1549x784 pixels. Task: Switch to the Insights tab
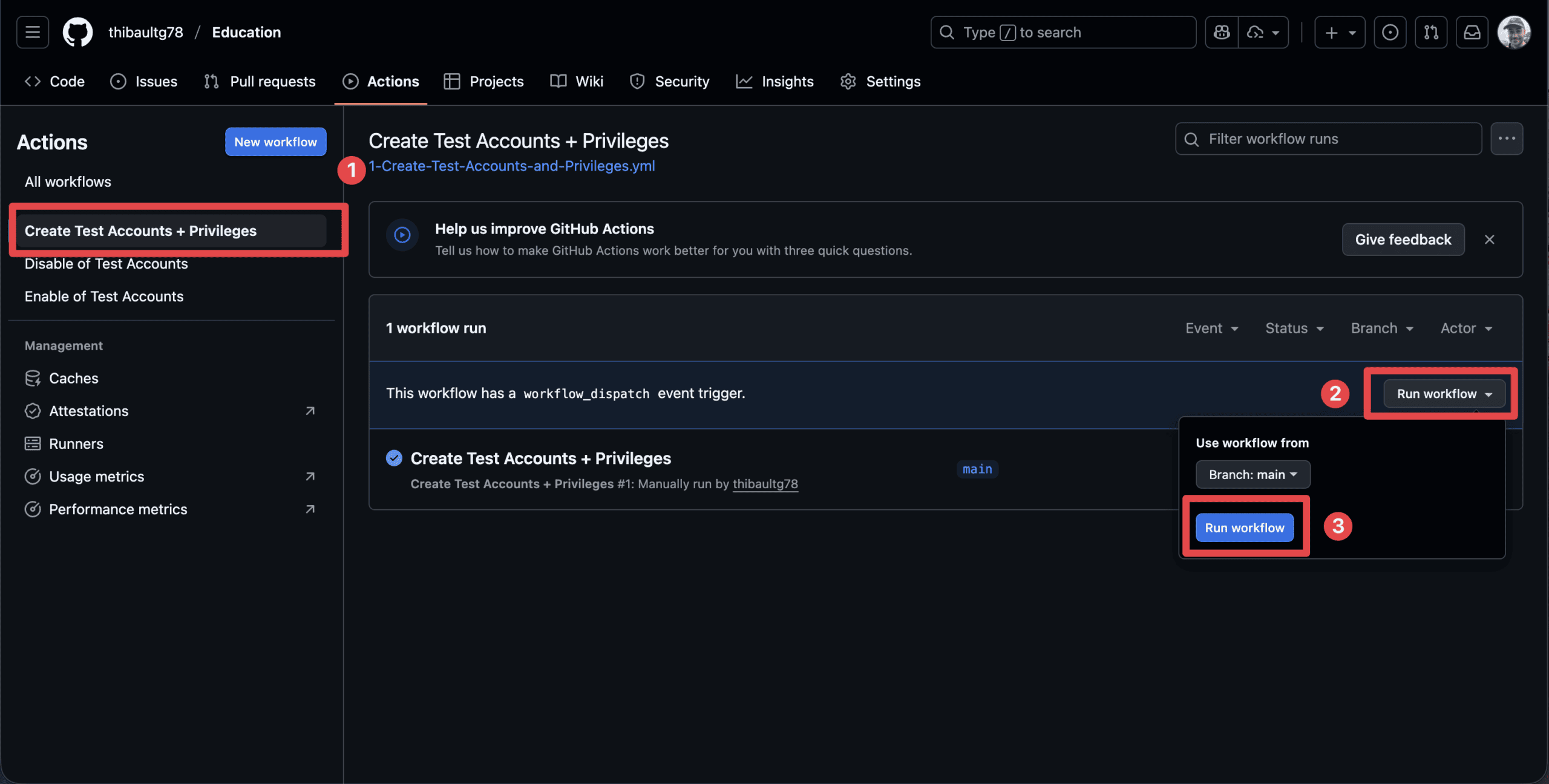pyautogui.click(x=775, y=81)
